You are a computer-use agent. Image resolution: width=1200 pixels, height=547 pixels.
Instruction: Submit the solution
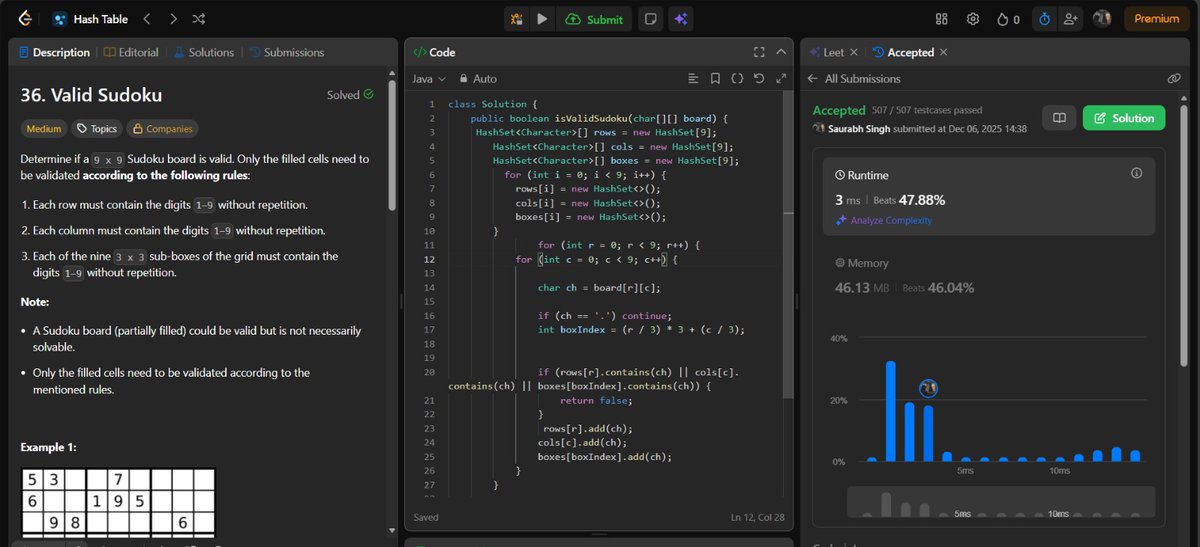point(595,18)
